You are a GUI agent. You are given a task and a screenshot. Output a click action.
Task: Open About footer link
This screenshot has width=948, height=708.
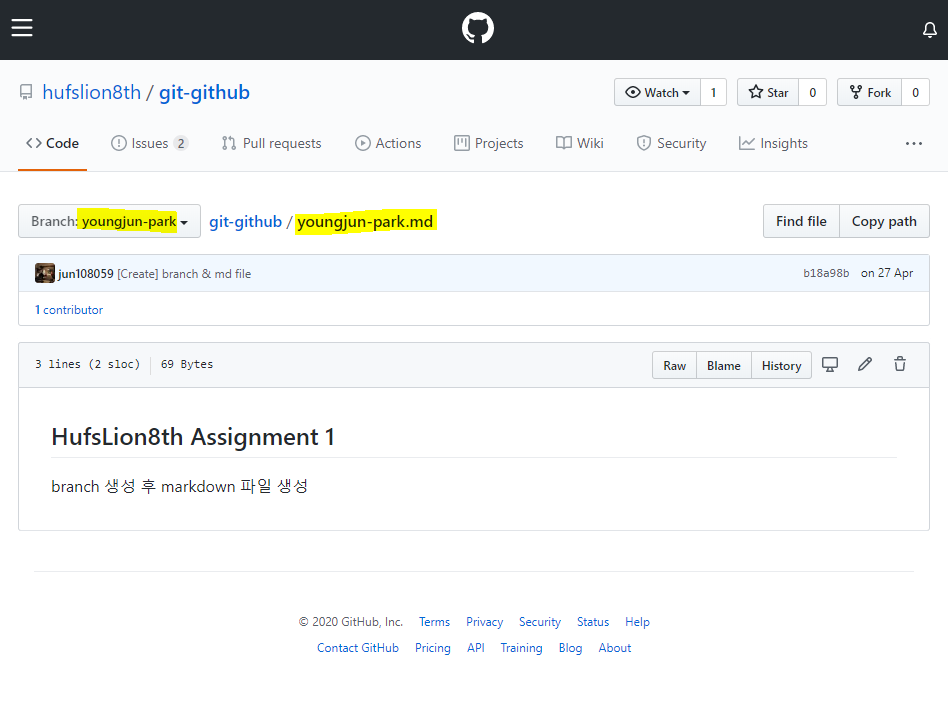pyautogui.click(x=614, y=648)
